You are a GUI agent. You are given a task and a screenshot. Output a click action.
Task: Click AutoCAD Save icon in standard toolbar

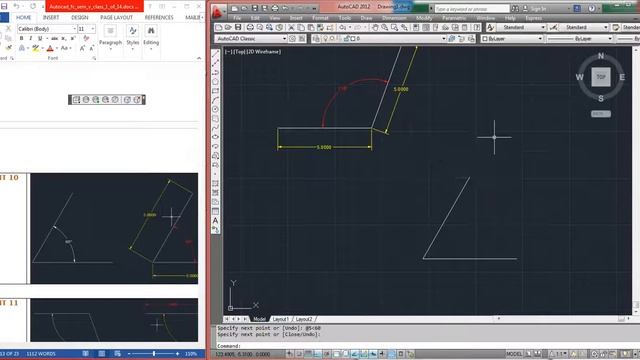pyautogui.click(x=238, y=27)
